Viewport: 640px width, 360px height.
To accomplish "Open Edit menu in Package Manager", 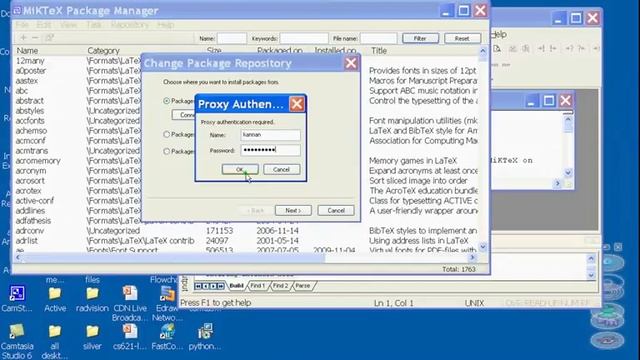I will pyautogui.click(x=44, y=25).
